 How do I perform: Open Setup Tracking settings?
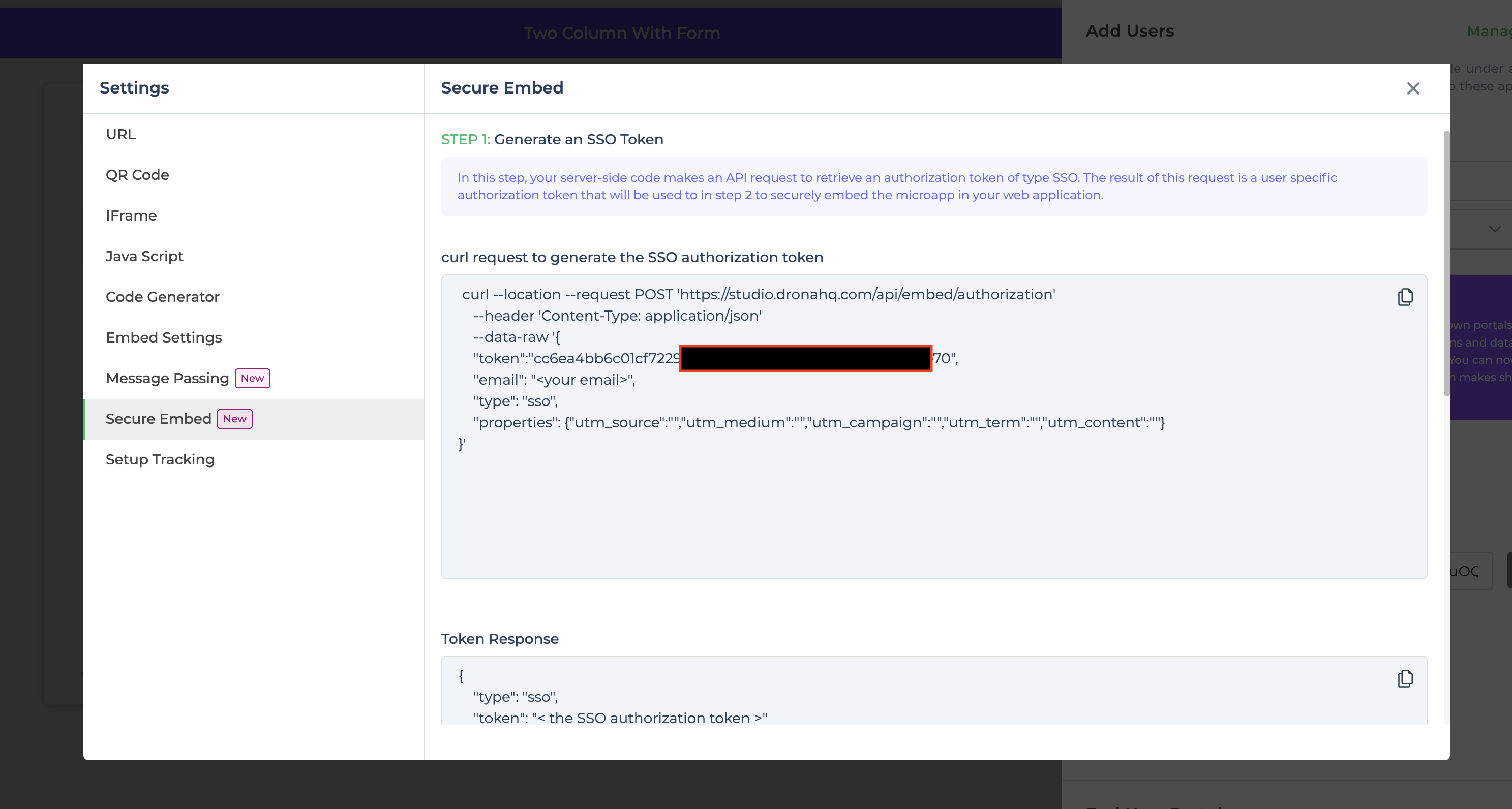pos(254,459)
